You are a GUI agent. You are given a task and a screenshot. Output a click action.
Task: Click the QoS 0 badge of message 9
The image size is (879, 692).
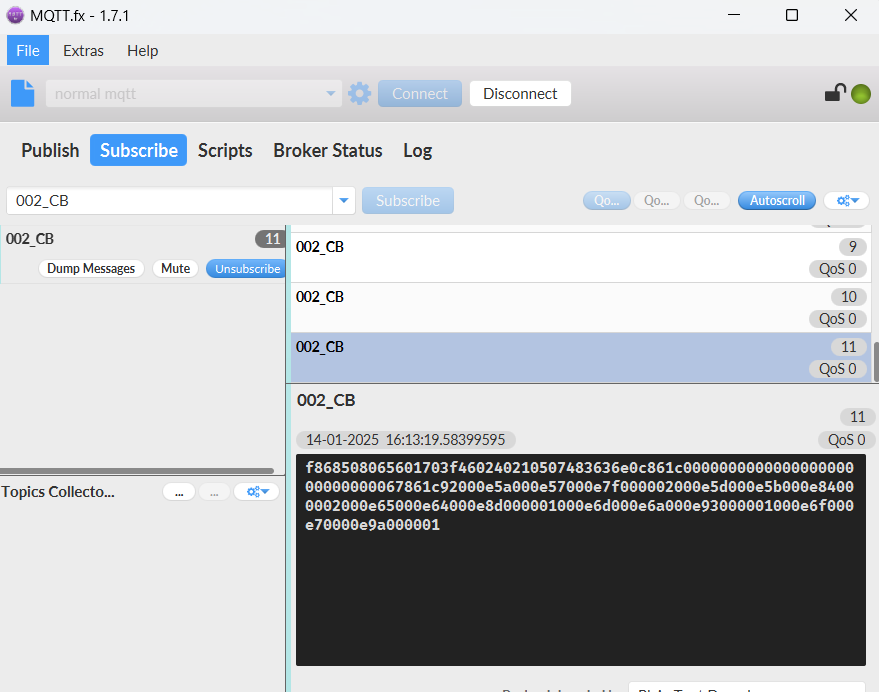pos(838,269)
